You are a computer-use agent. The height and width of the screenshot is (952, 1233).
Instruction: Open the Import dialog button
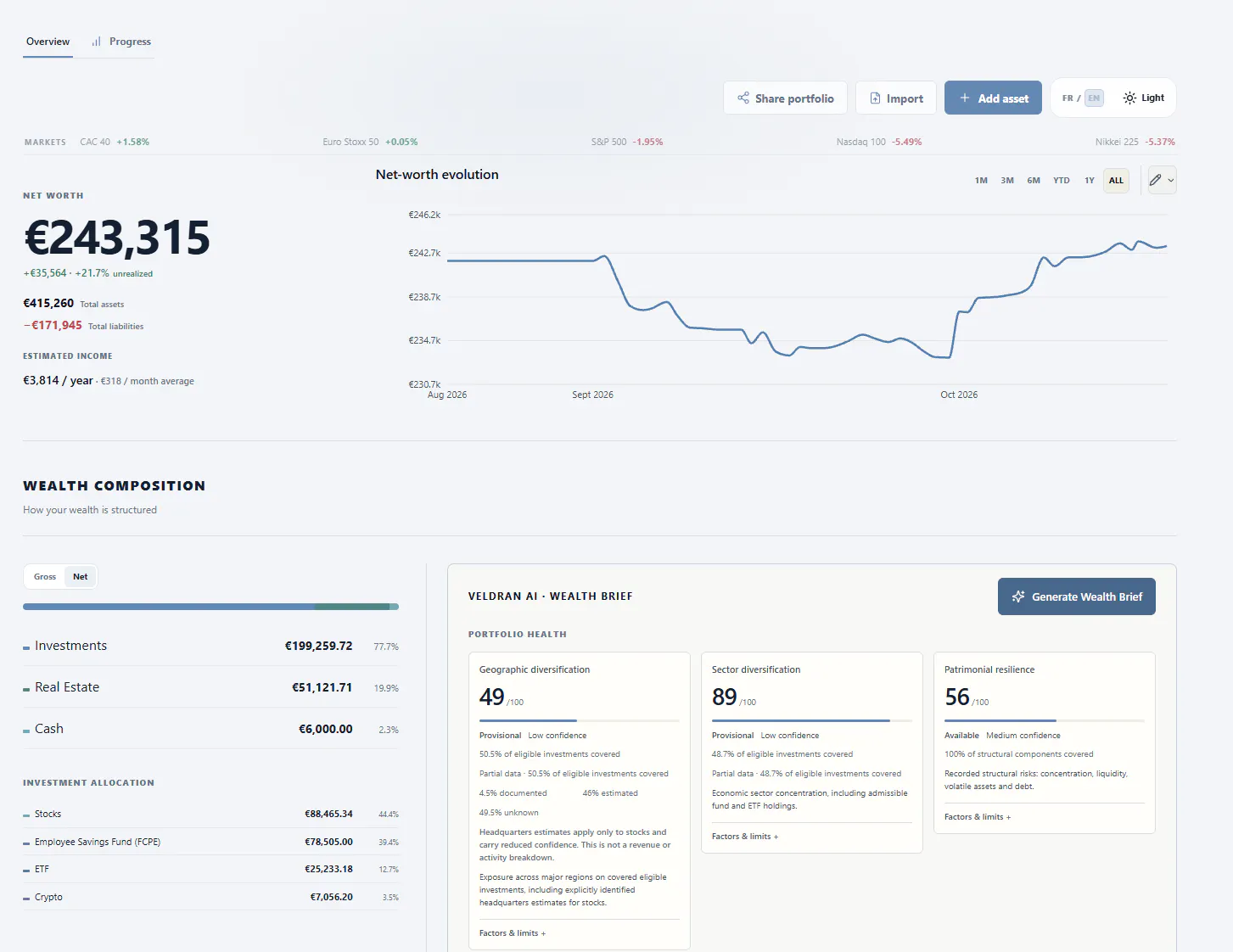click(x=896, y=98)
